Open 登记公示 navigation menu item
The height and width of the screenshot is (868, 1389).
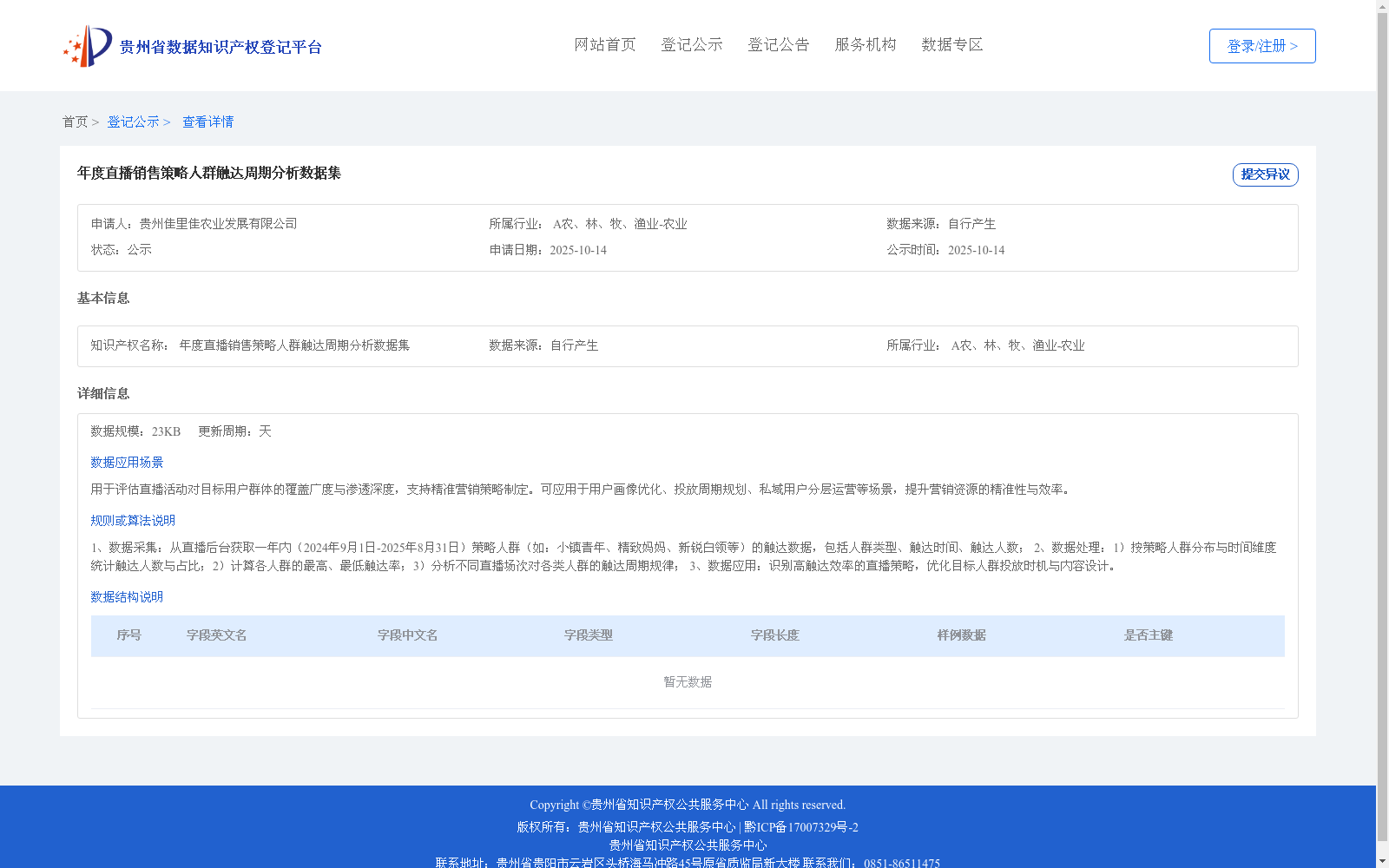tap(692, 44)
